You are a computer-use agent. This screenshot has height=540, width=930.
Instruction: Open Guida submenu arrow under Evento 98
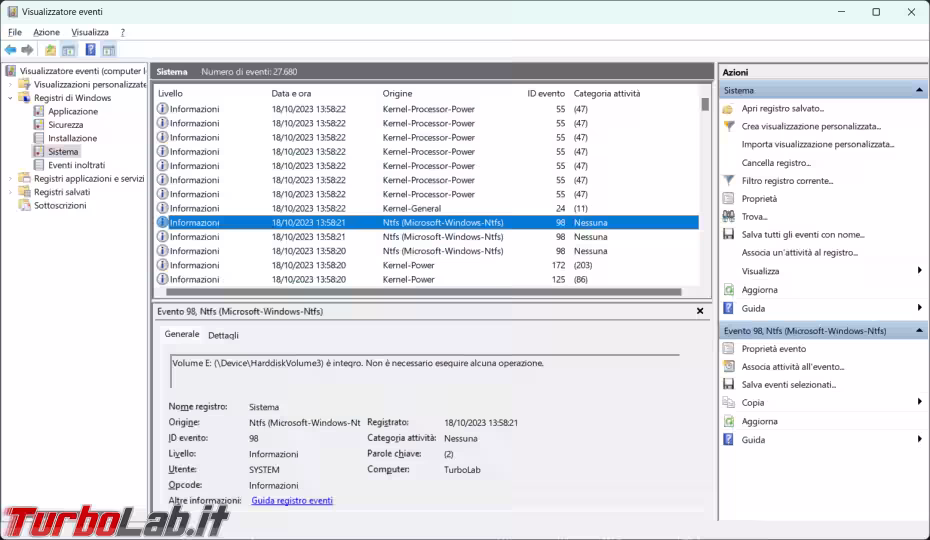(919, 439)
